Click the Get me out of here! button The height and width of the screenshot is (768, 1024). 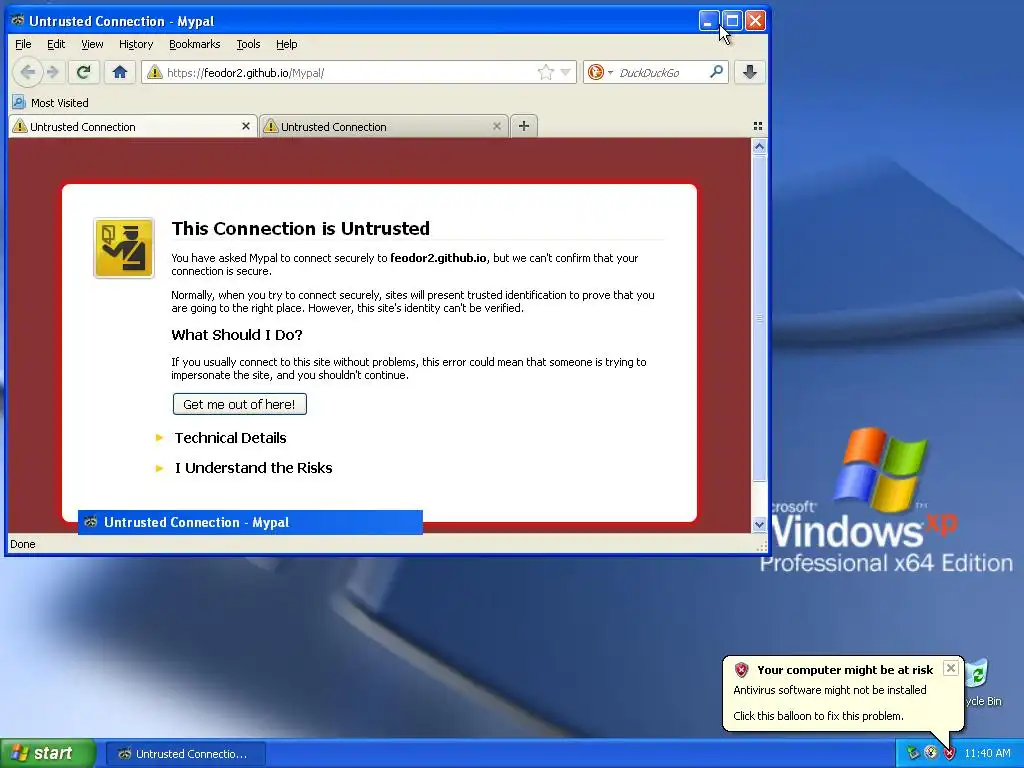(240, 404)
